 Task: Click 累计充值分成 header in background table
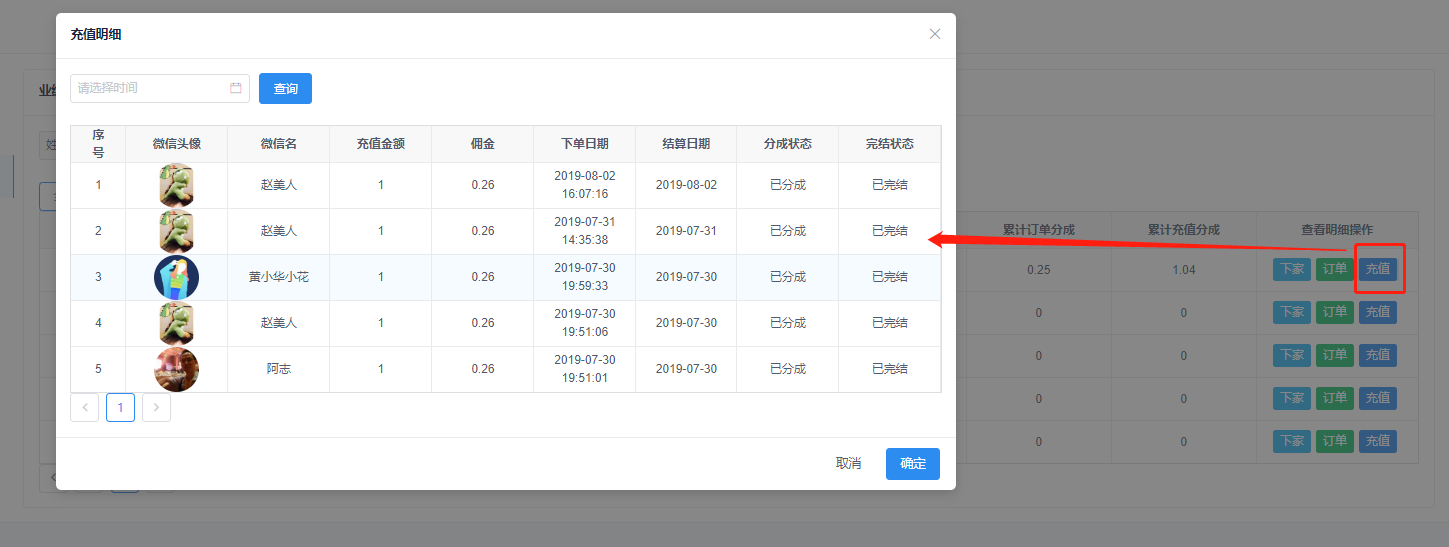pyautogui.click(x=1183, y=229)
